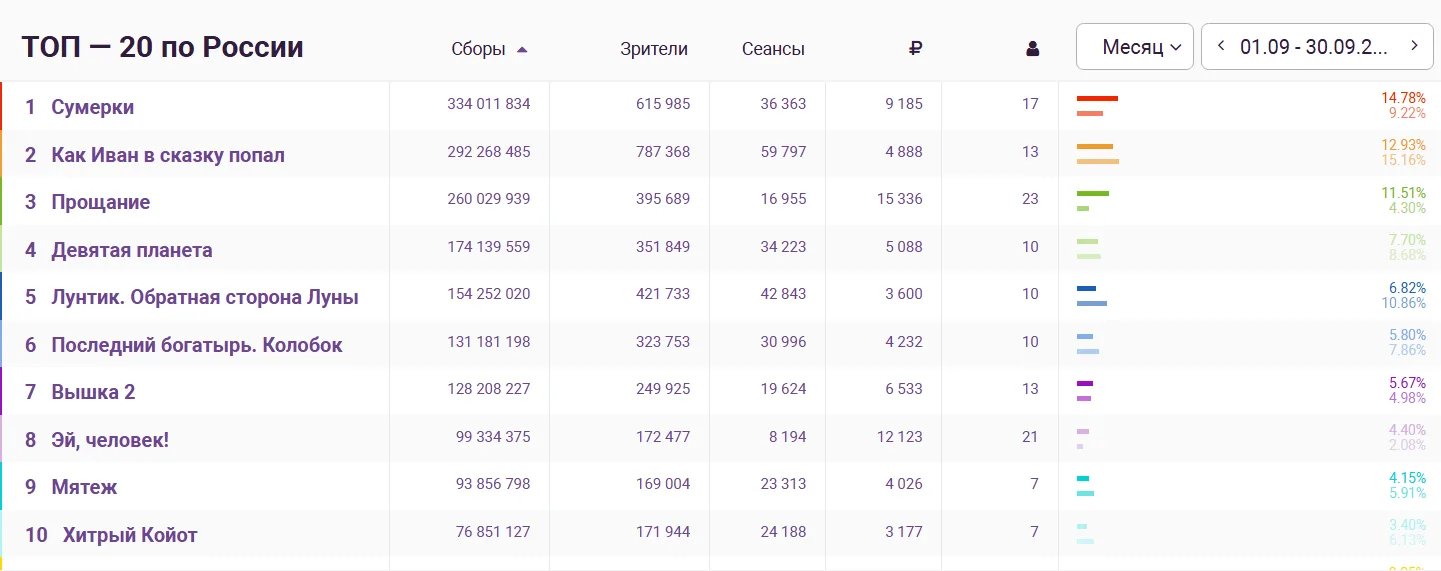
Task: Click the green share bars for Прощание
Action: 1093,201
